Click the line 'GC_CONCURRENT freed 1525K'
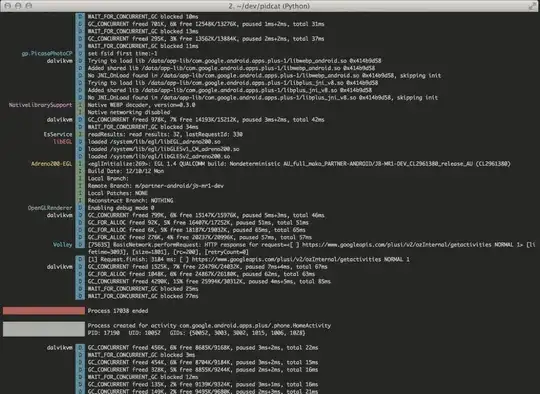The image size is (540, 394). 208,267
